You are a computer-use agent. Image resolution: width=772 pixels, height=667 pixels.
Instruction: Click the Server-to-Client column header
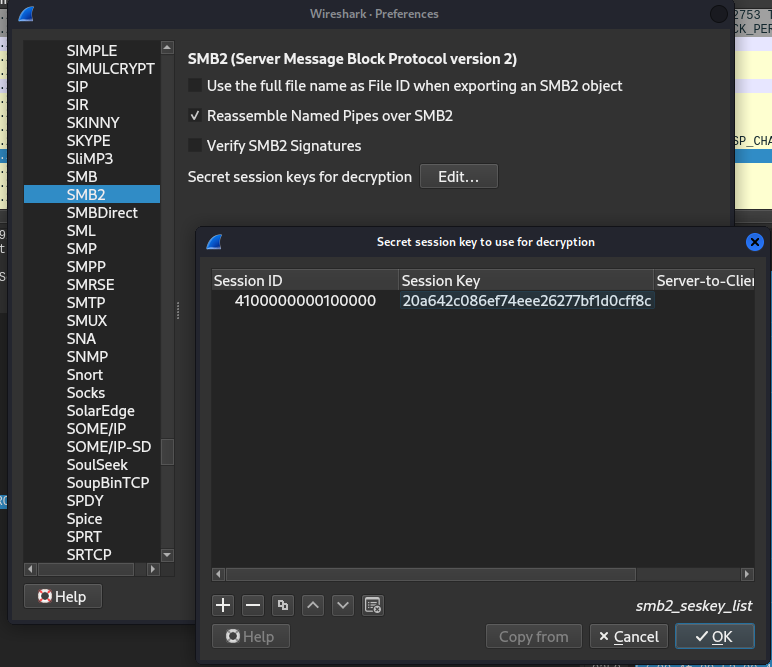[704, 281]
